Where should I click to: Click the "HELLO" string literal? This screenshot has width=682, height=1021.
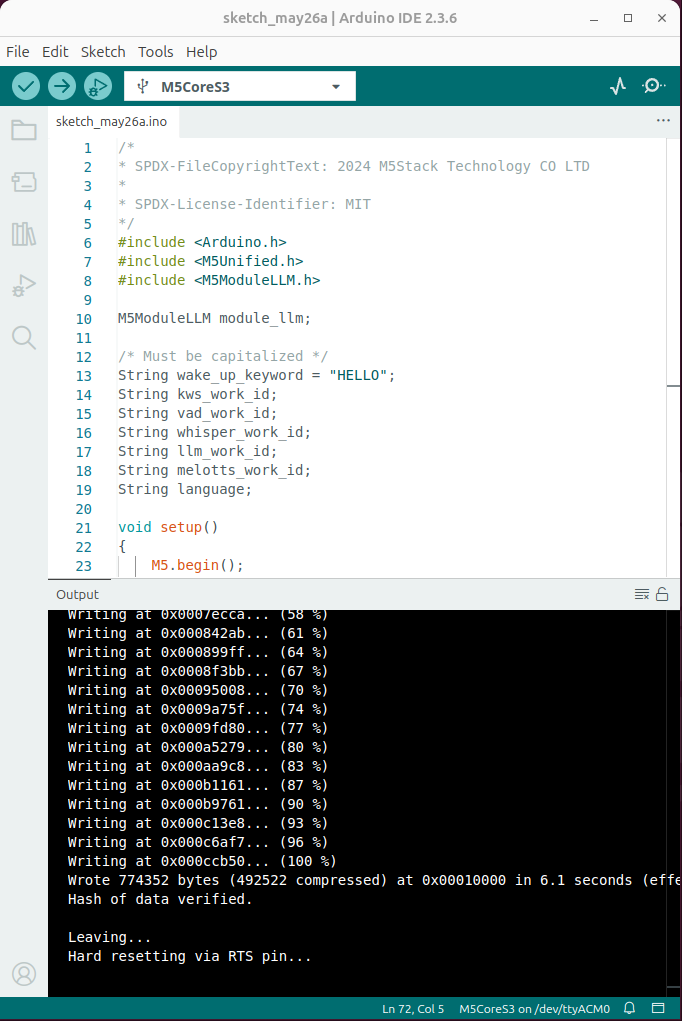(358, 375)
